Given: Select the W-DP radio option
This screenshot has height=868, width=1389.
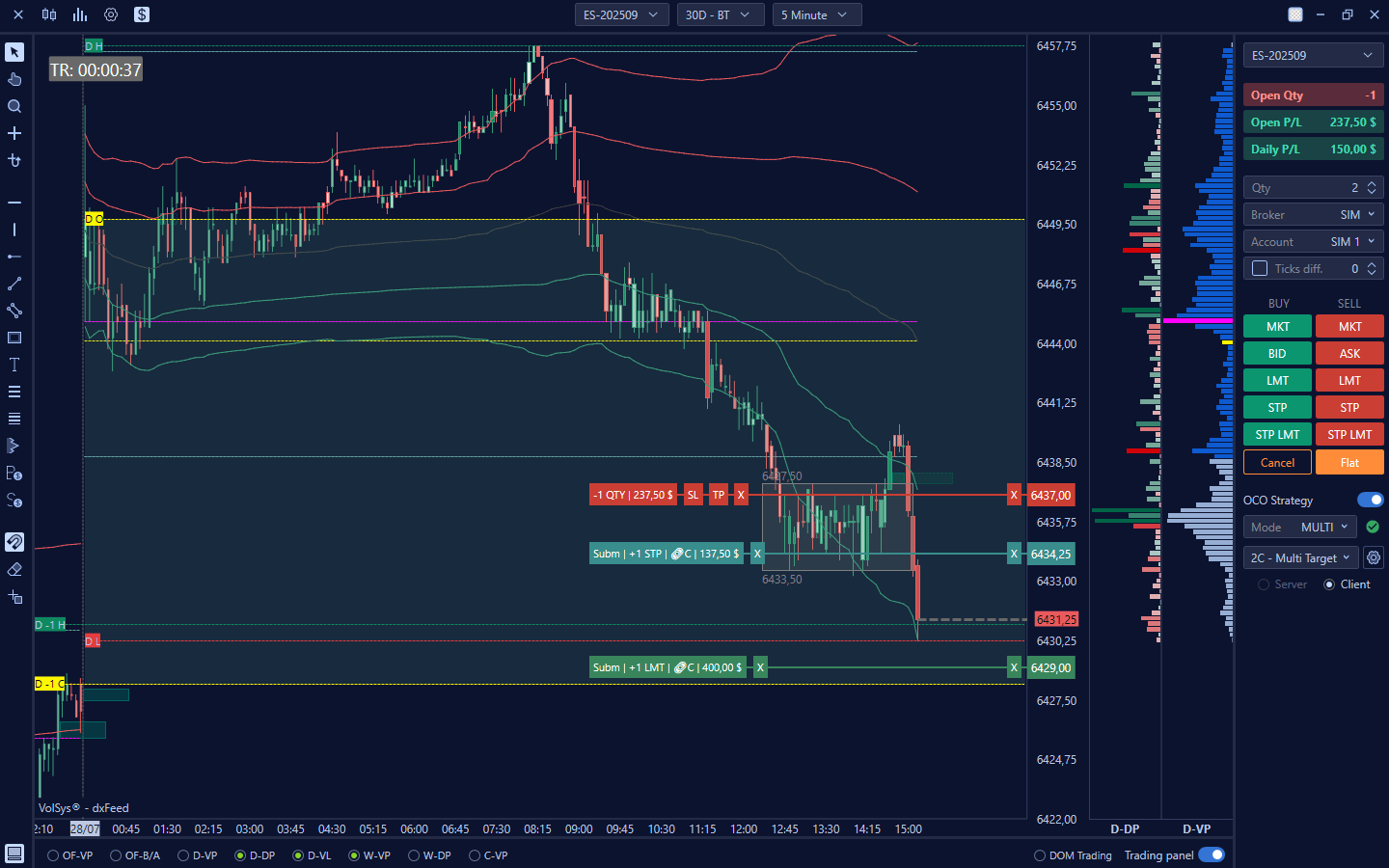Looking at the screenshot, I should click(414, 855).
